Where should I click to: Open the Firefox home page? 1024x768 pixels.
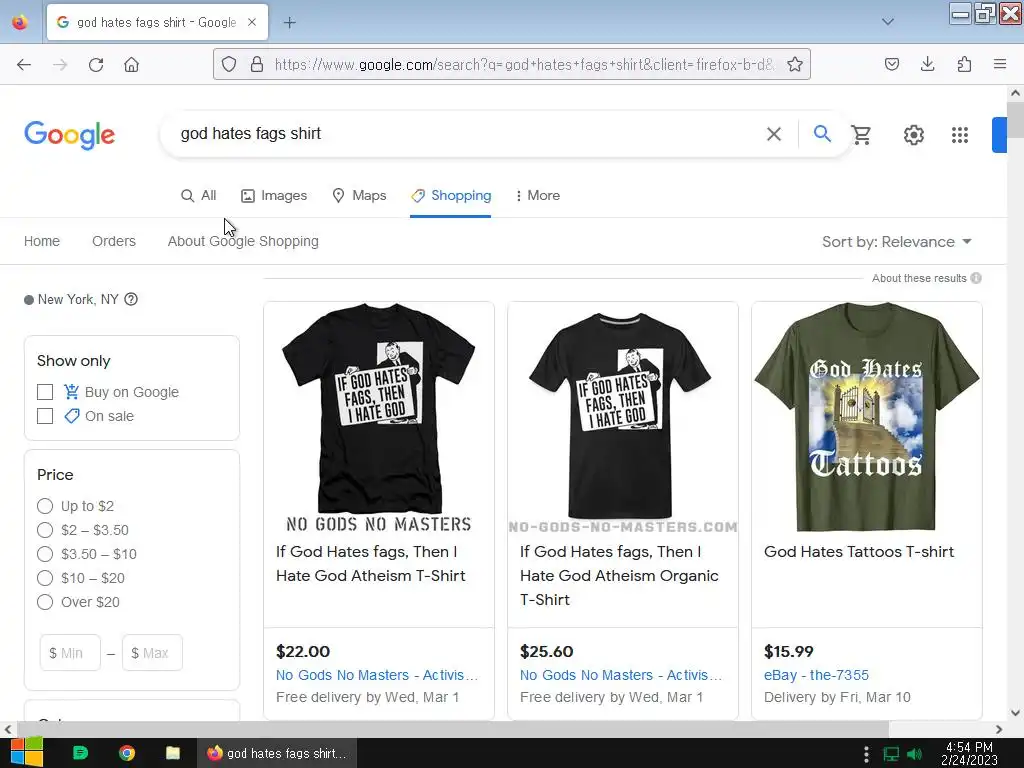pyautogui.click(x=131, y=65)
